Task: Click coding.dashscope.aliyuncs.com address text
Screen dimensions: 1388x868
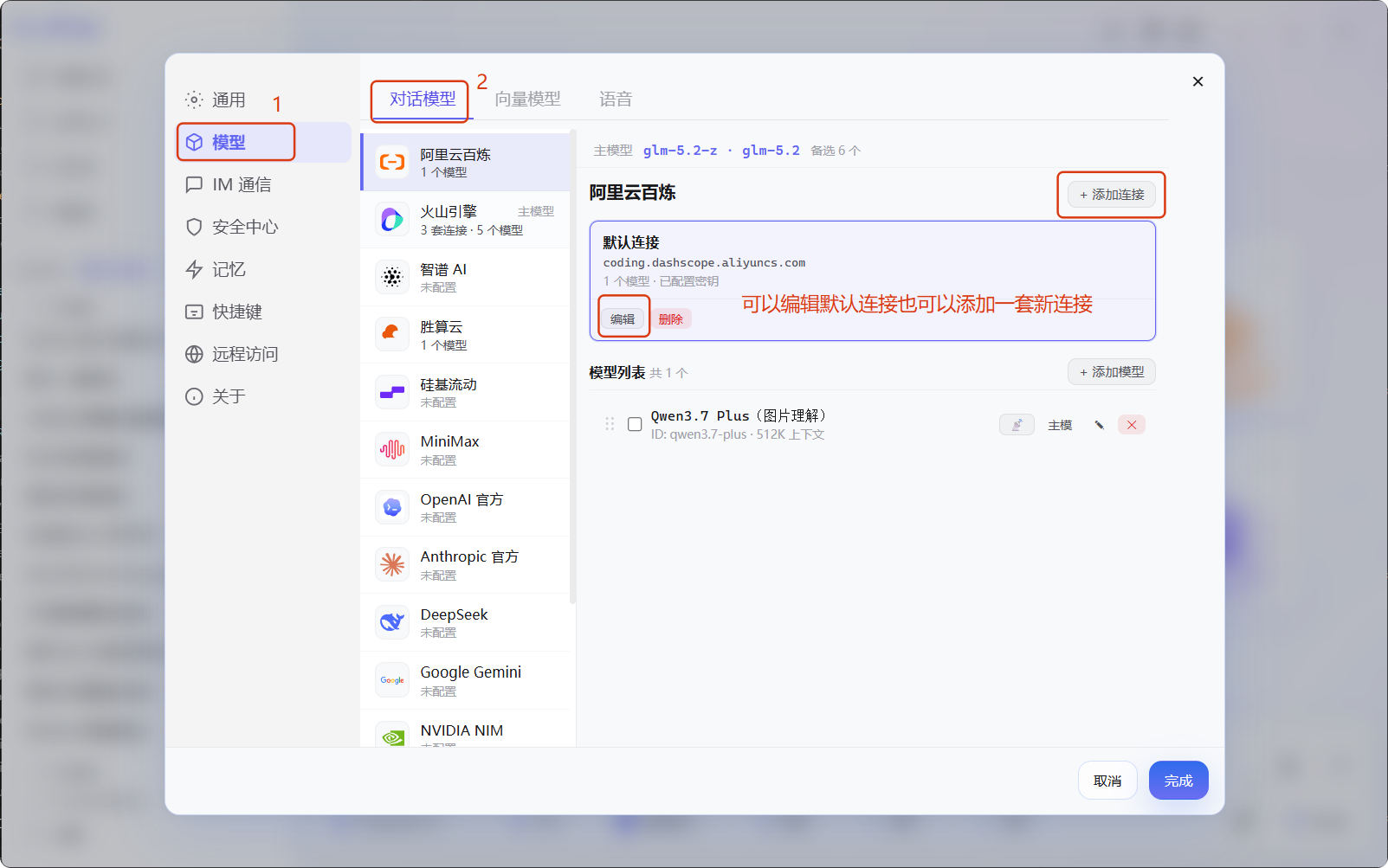Action: 704,263
